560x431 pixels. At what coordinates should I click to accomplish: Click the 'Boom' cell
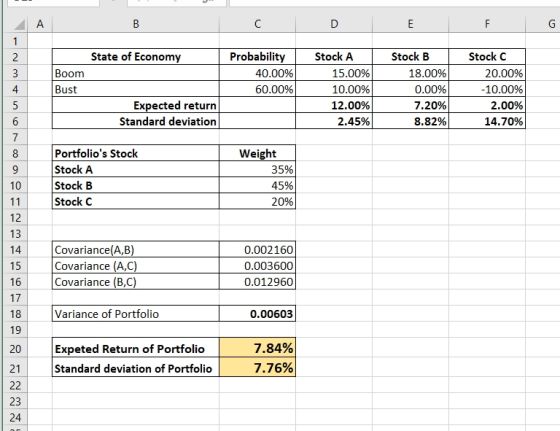136,73
